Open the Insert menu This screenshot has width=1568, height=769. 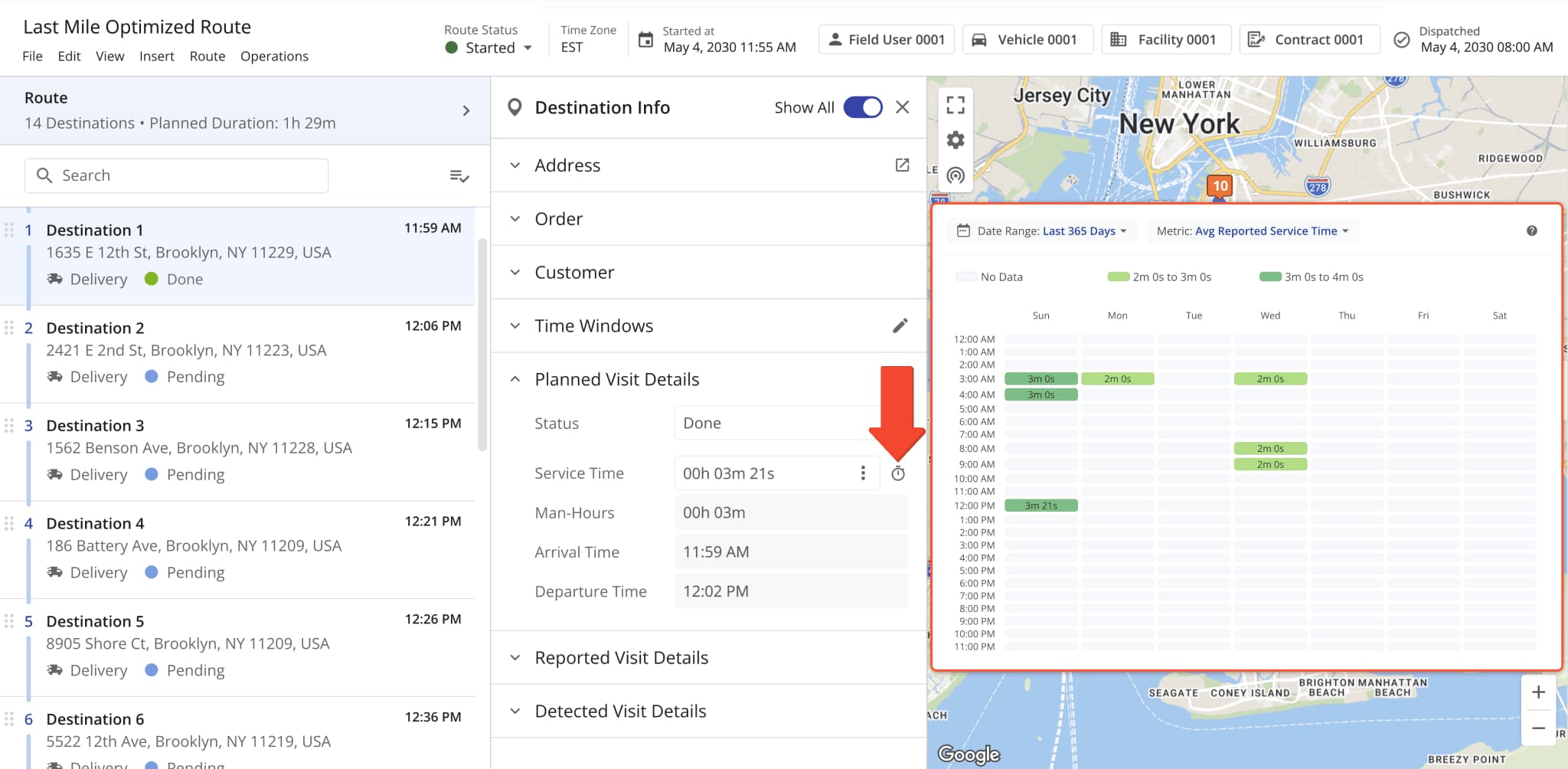click(x=156, y=57)
